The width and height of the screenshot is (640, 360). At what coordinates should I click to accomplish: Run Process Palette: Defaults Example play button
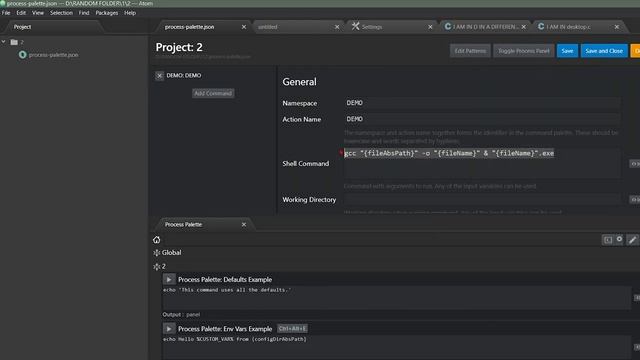[169, 280]
